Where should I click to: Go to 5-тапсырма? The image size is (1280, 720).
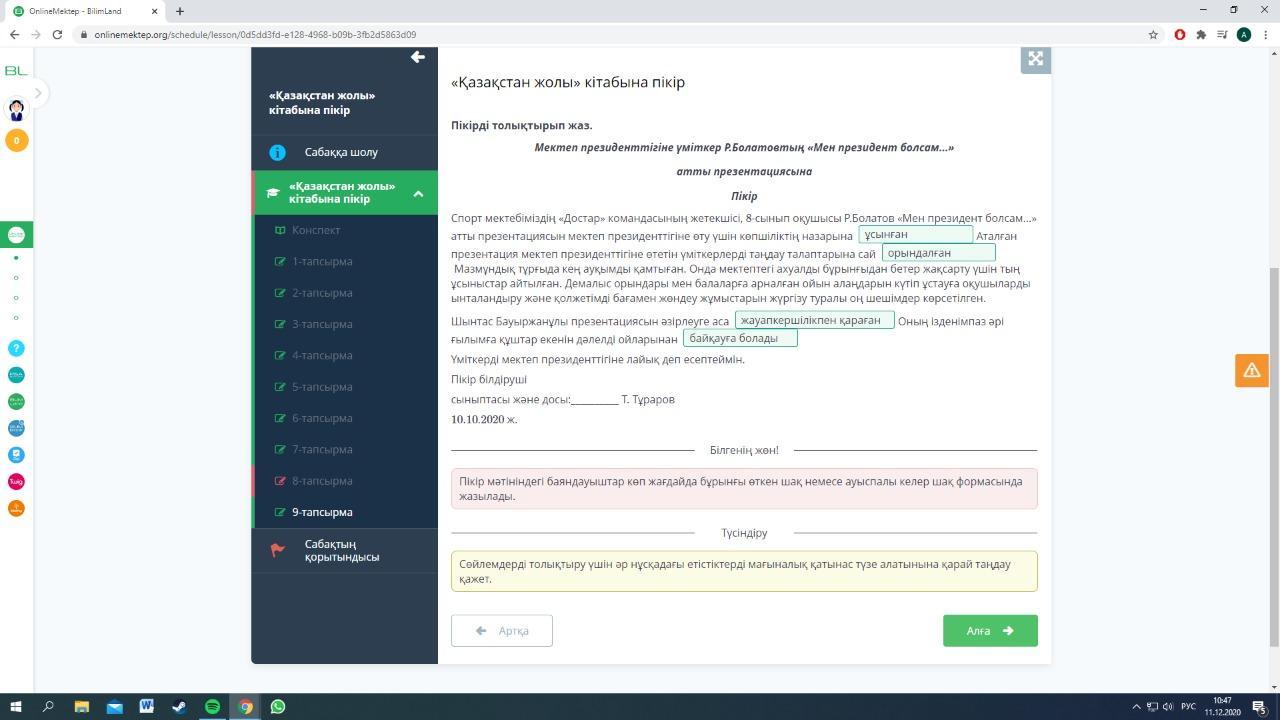[x=345, y=387]
